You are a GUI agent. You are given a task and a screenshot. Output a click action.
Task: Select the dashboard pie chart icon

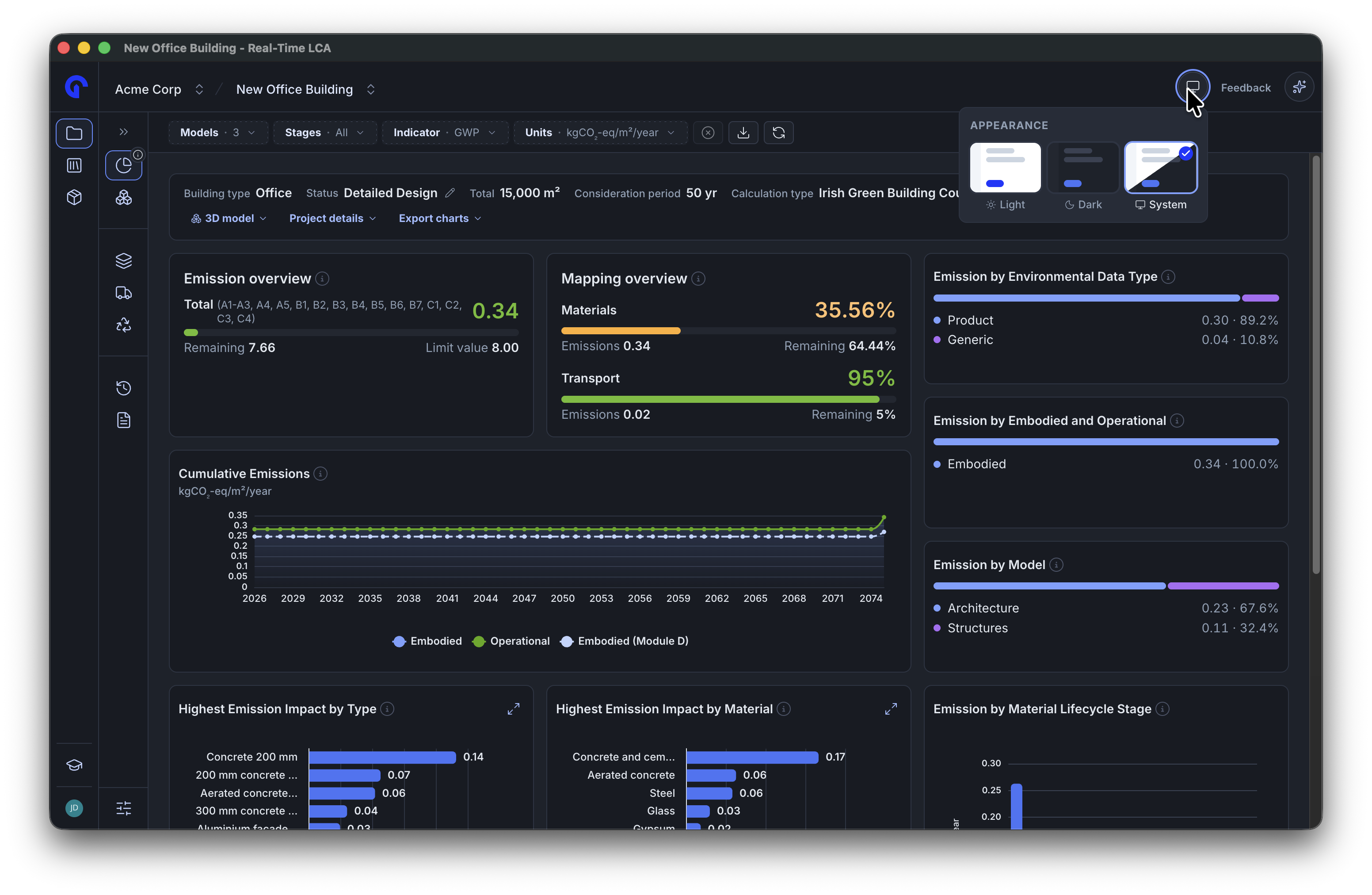pyautogui.click(x=123, y=165)
